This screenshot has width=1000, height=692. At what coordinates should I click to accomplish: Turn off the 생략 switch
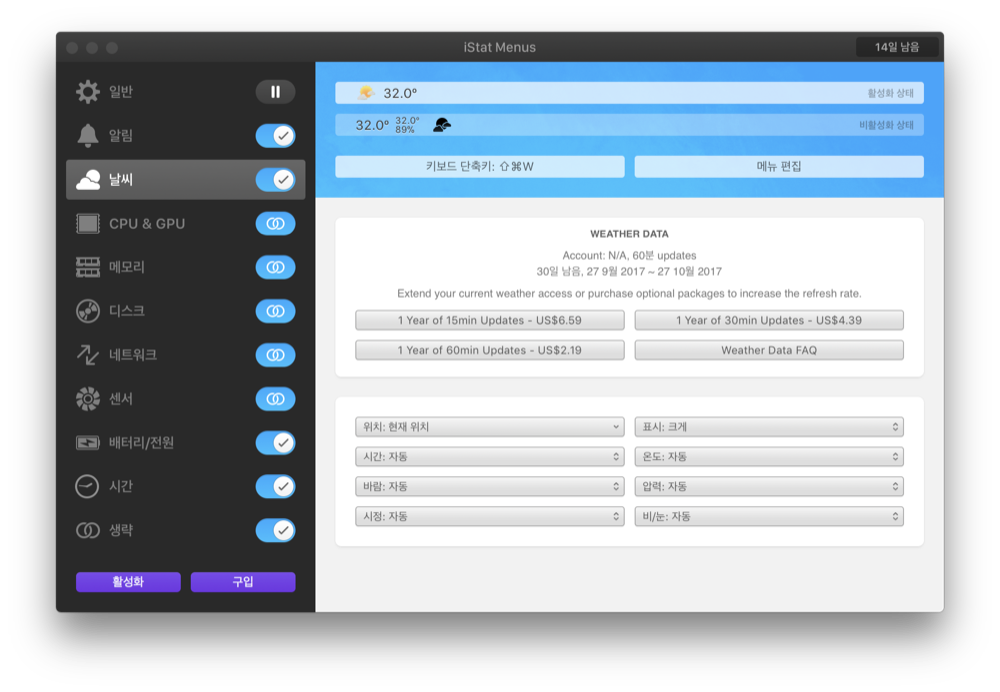276,530
